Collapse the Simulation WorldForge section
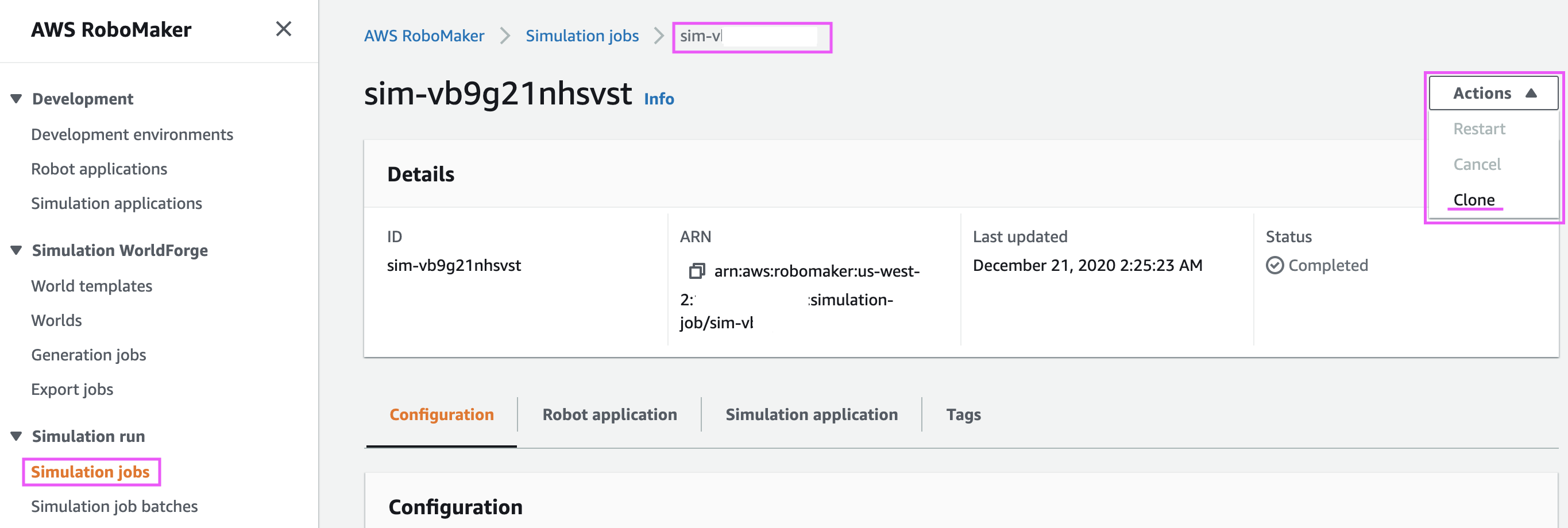Viewport: 1568px width, 528px height. click(15, 250)
